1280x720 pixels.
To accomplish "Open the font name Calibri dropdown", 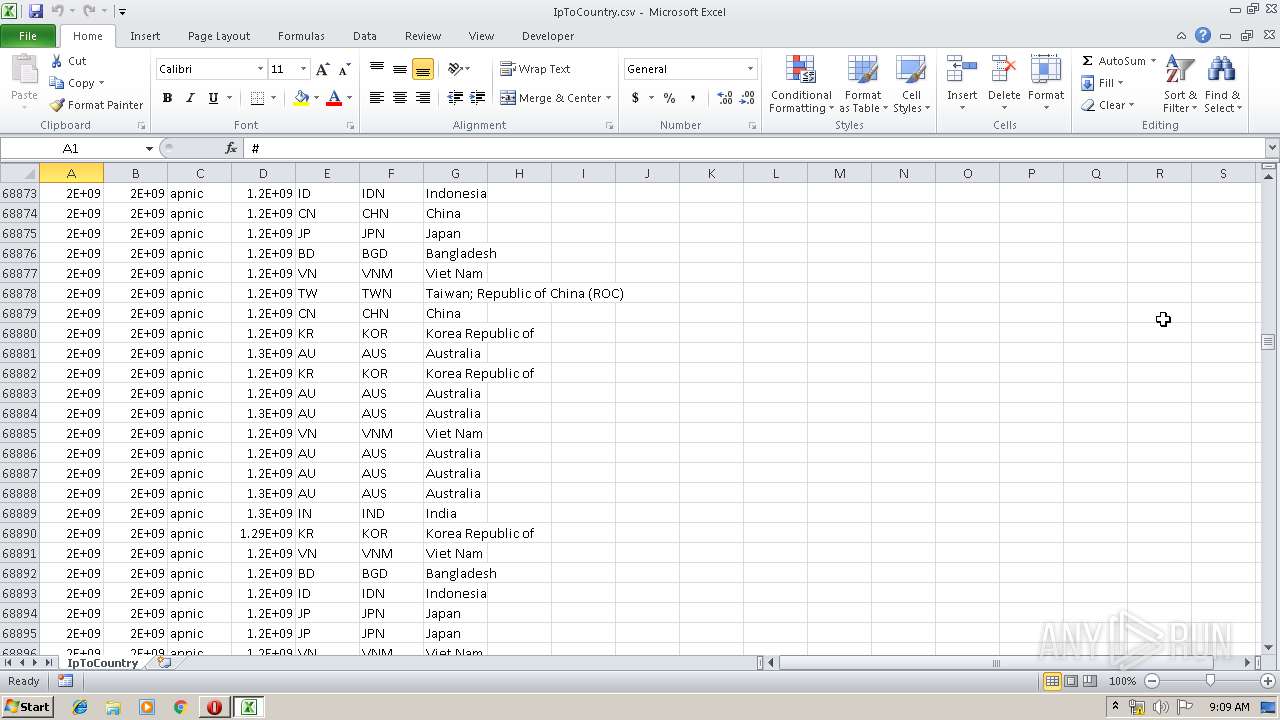I will 260,69.
